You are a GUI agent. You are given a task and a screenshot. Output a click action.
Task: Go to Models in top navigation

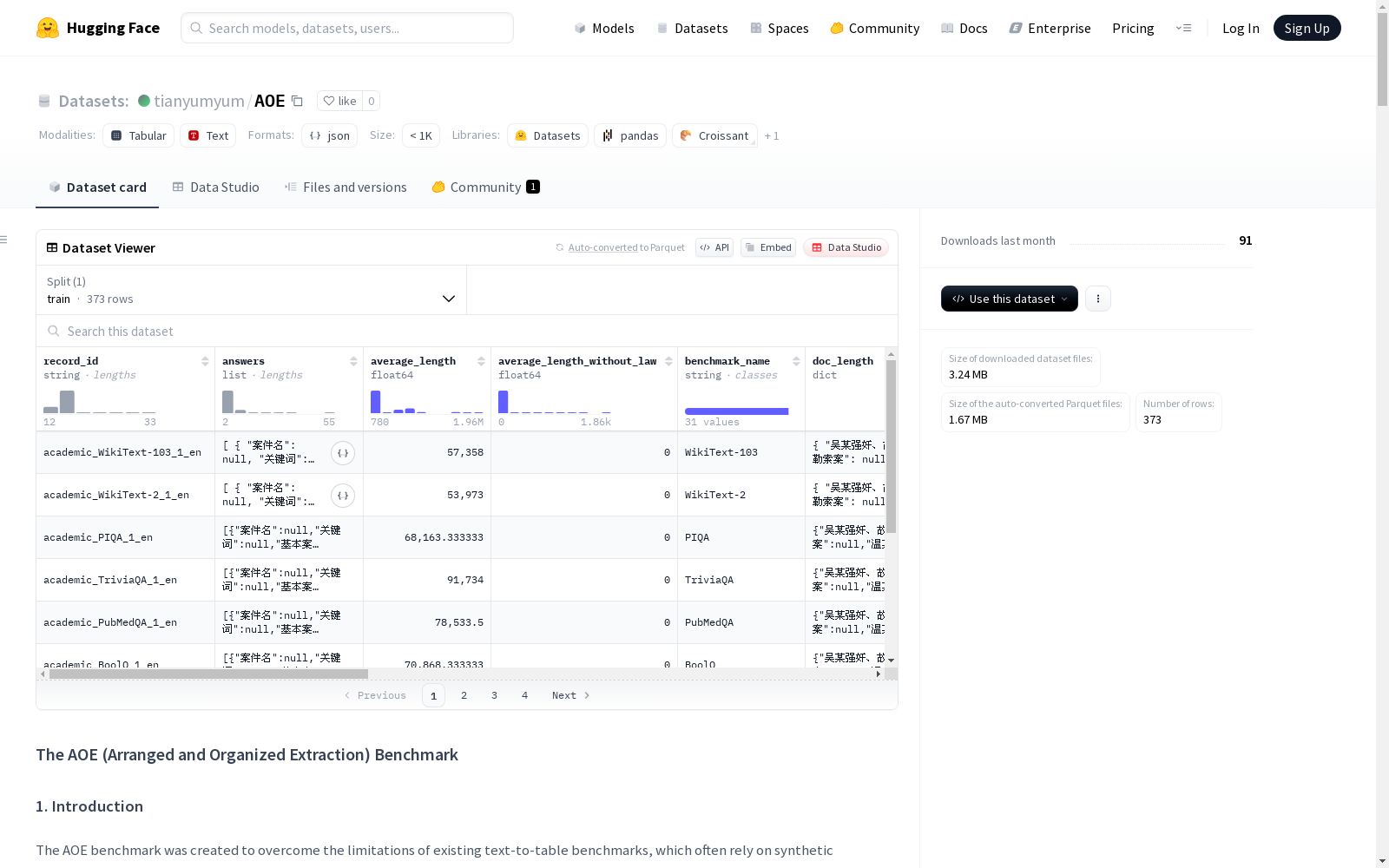pyautogui.click(x=604, y=28)
